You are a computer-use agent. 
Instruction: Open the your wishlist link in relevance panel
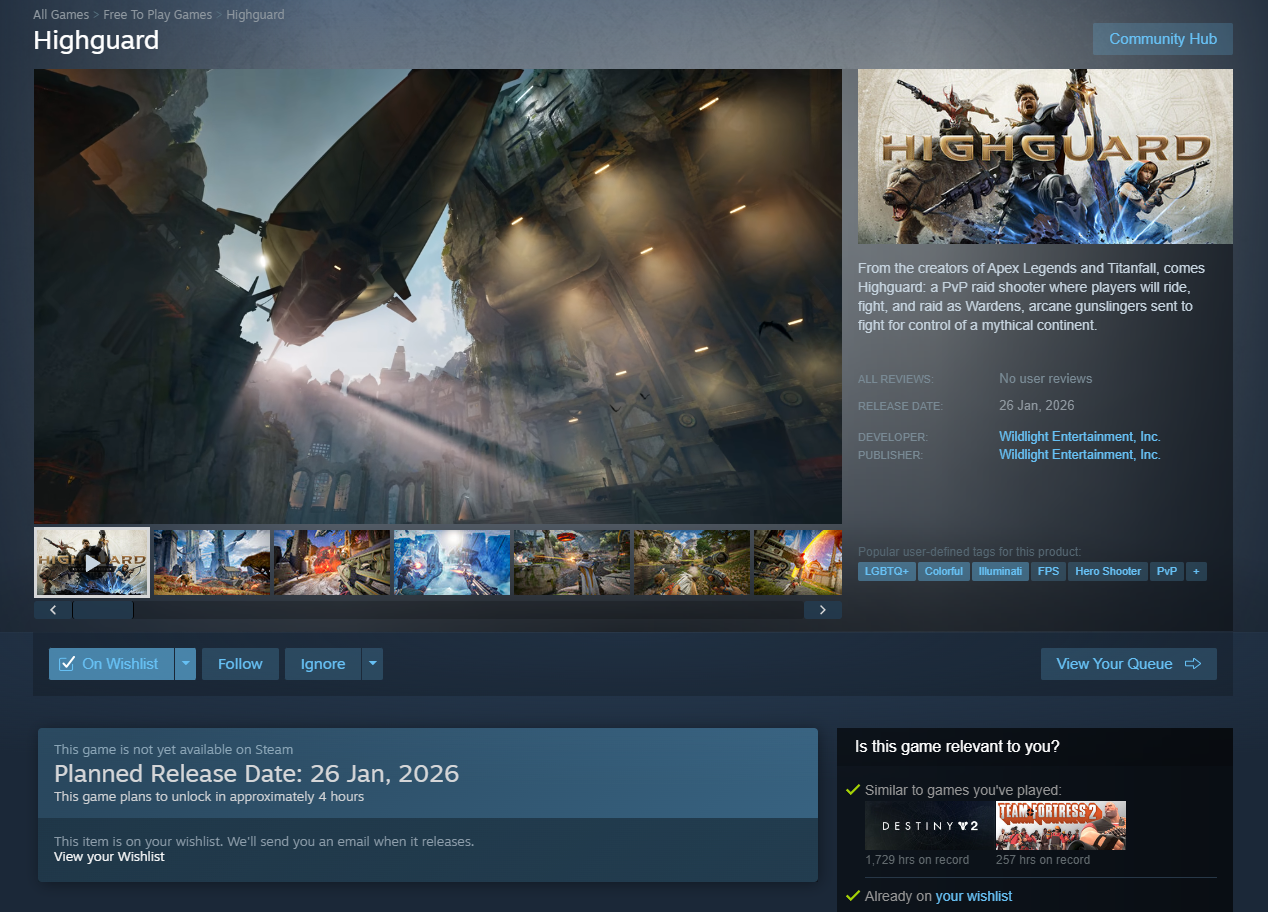(974, 897)
